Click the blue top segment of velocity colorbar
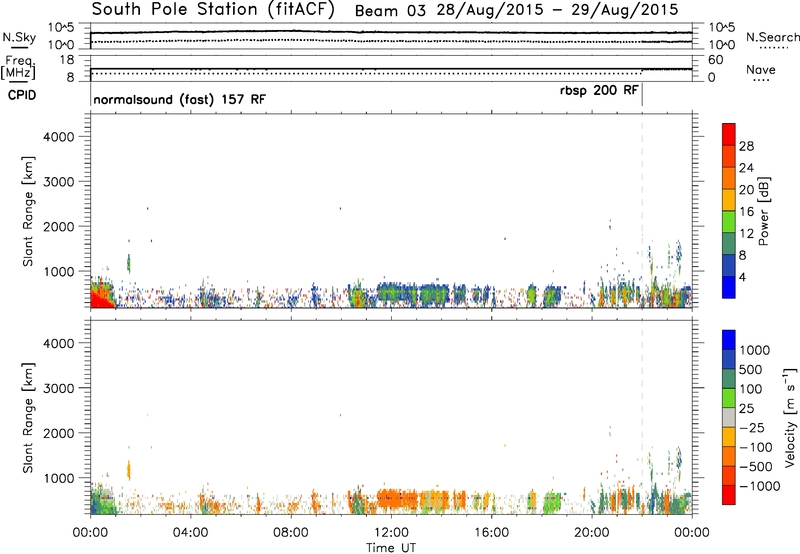Screen dimensions: 800x554 point(729,340)
